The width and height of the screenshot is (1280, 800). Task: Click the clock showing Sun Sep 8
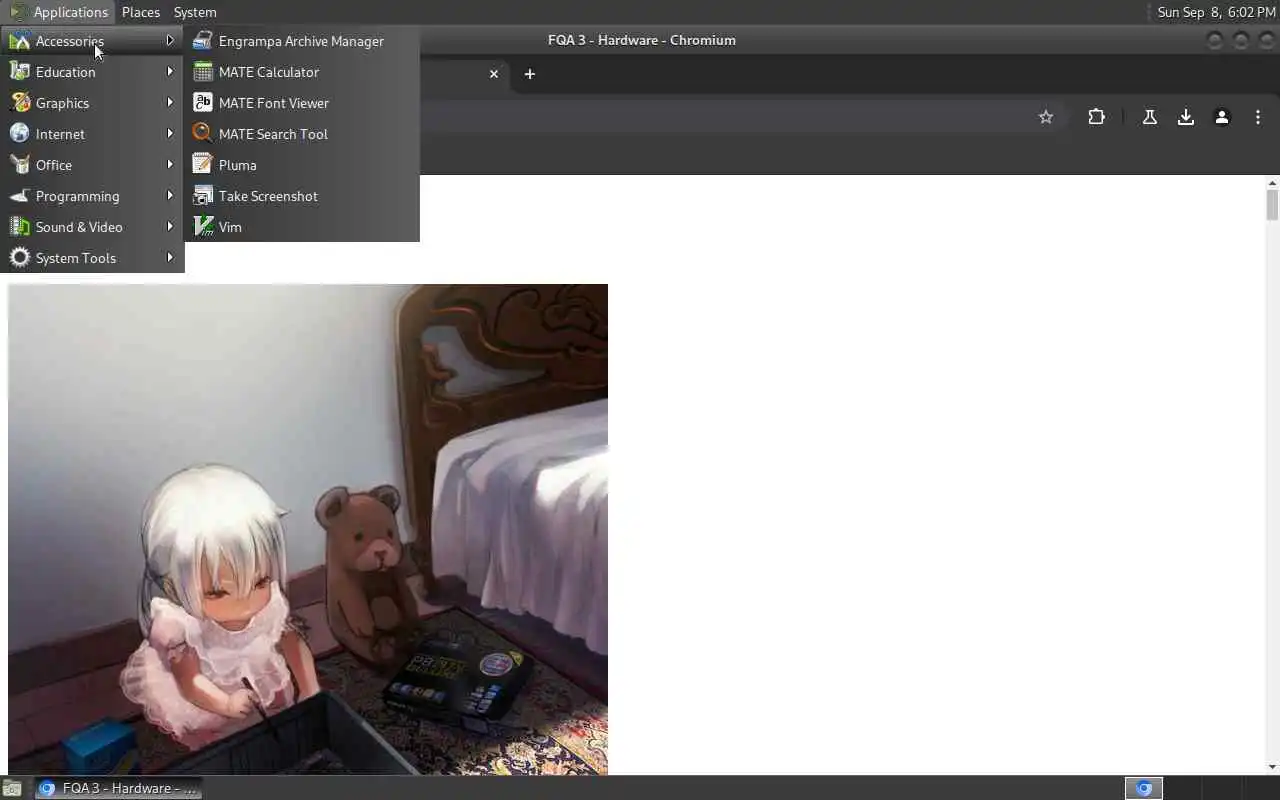(1216, 12)
